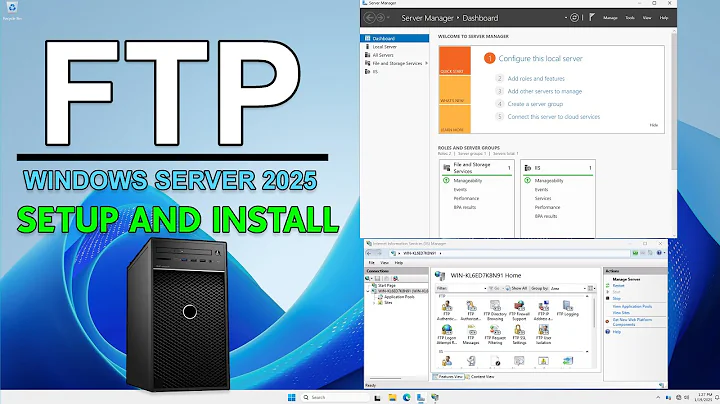Click Server Manager back arrow
This screenshot has height=404, width=720.
[x=369, y=18]
